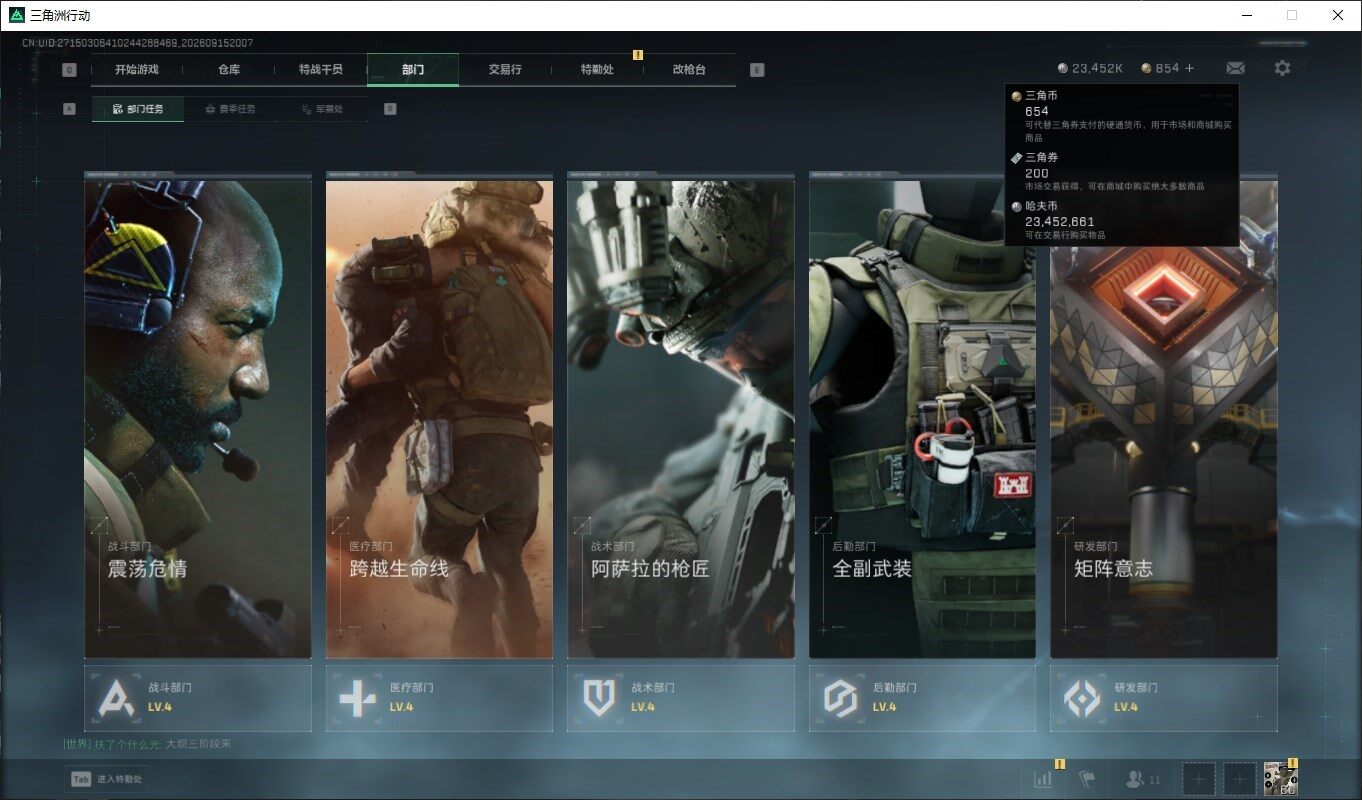Click the 23,452K currency balance

(1097, 68)
